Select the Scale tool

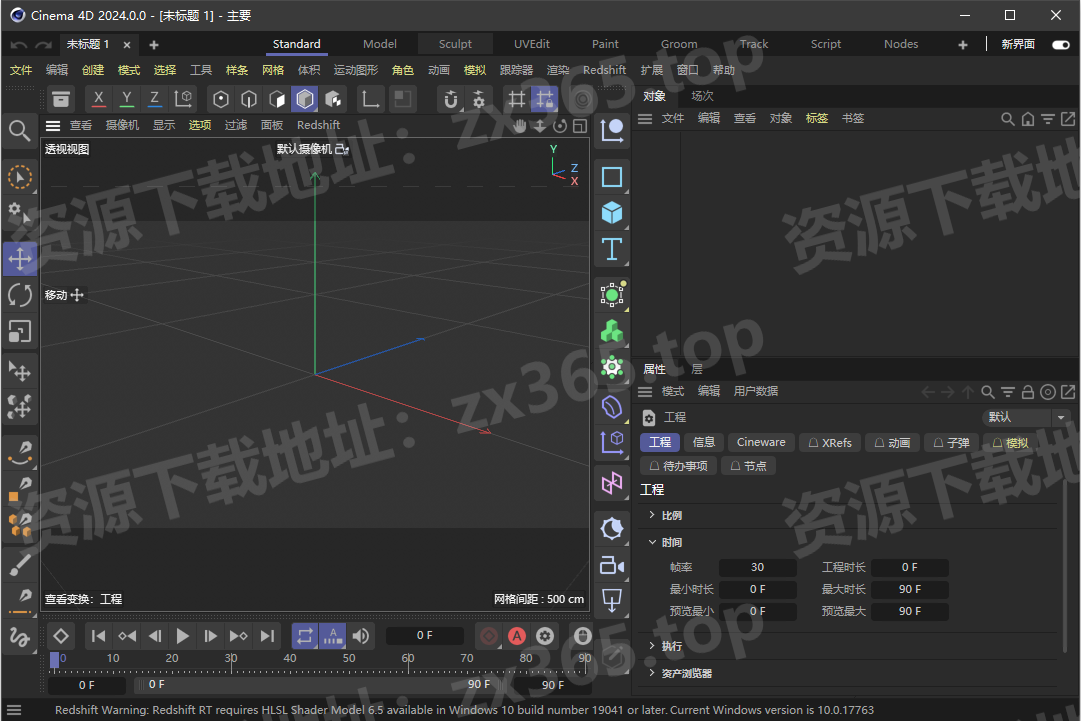click(20, 332)
